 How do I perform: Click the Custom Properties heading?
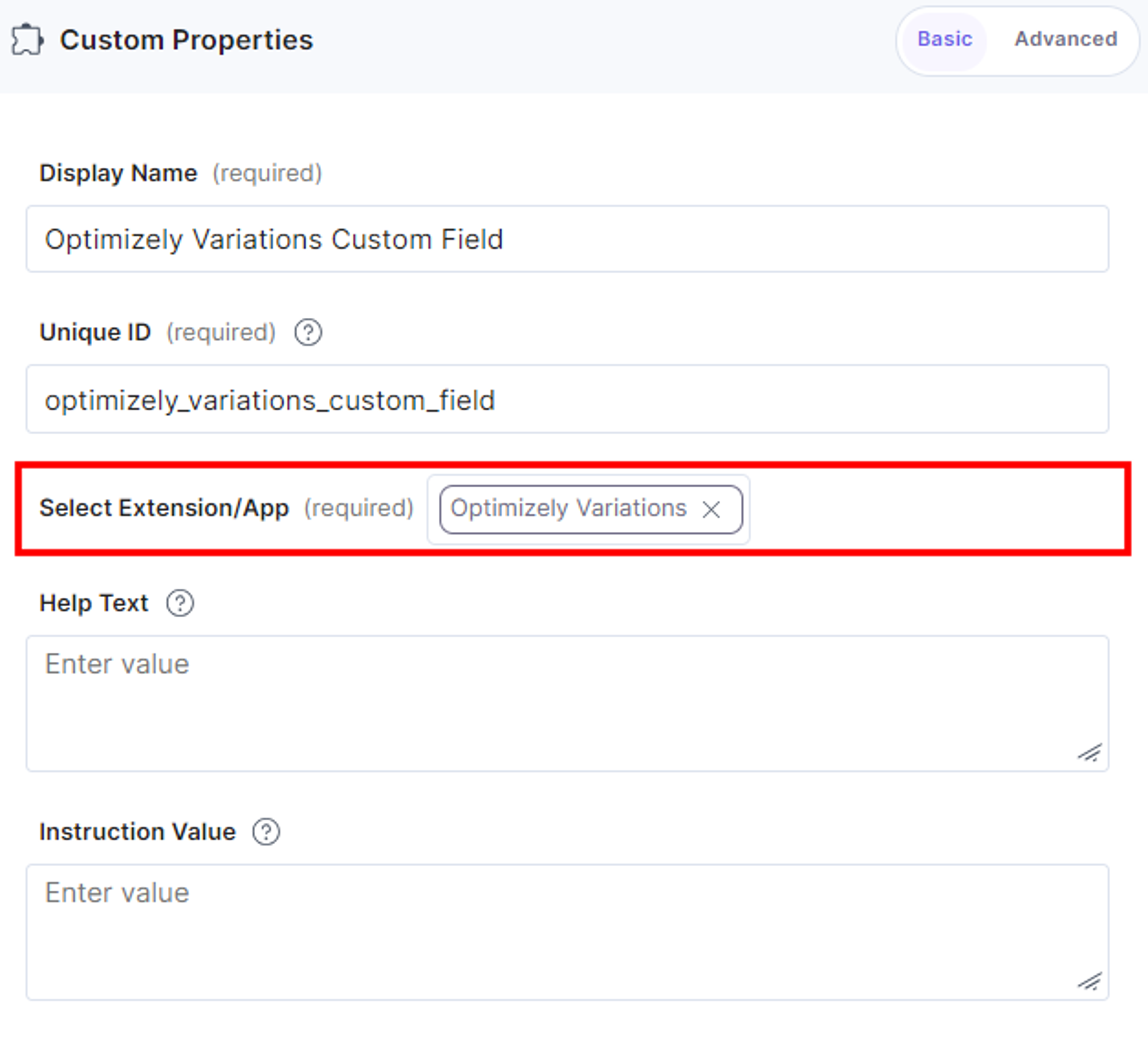coord(187,40)
